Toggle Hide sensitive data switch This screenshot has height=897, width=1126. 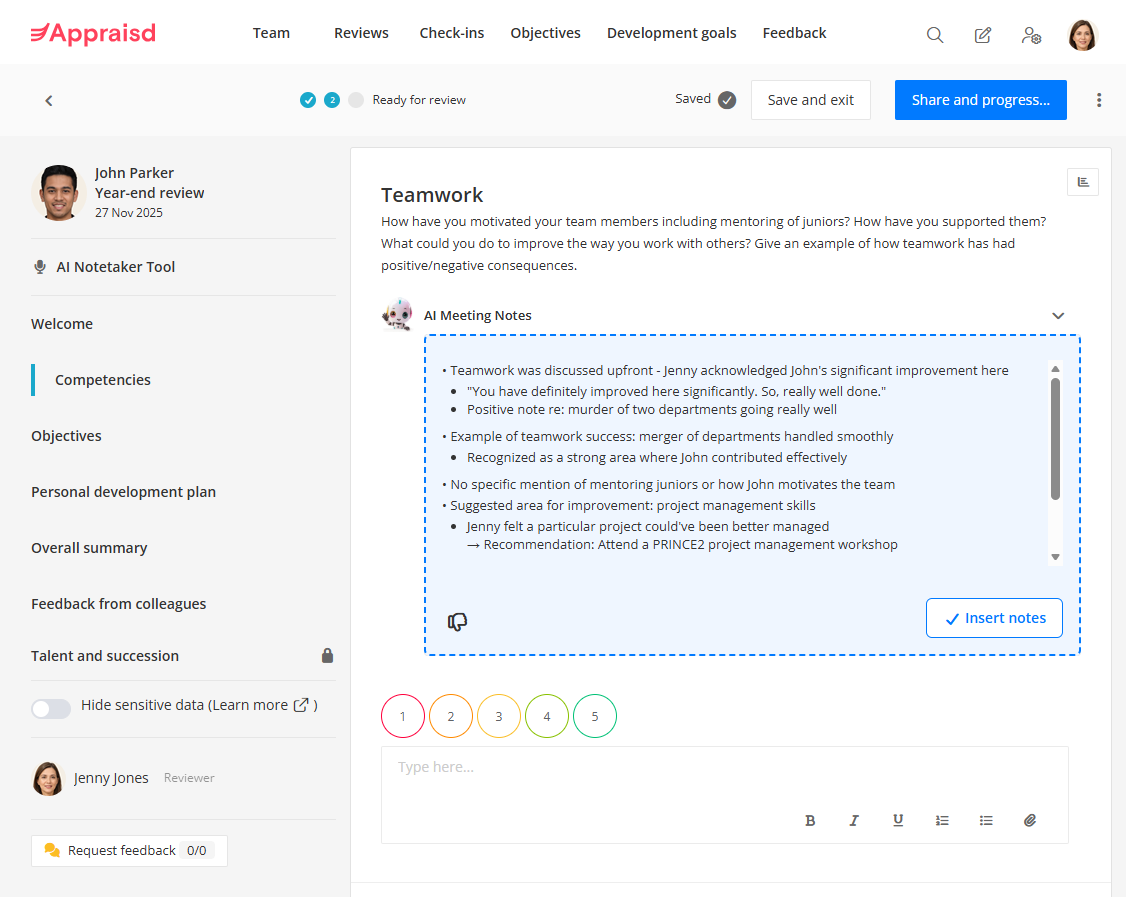point(51,708)
